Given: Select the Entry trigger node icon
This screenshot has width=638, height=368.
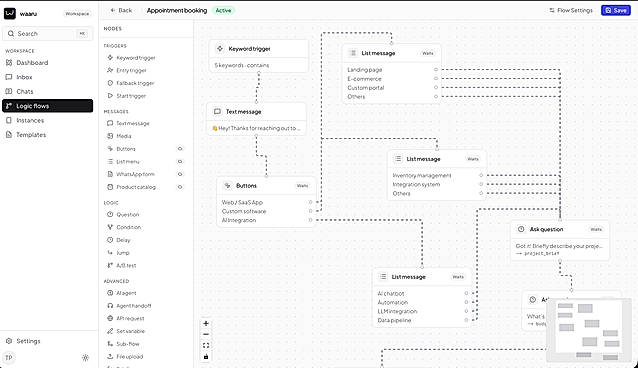Looking at the screenshot, I should 110,70.
